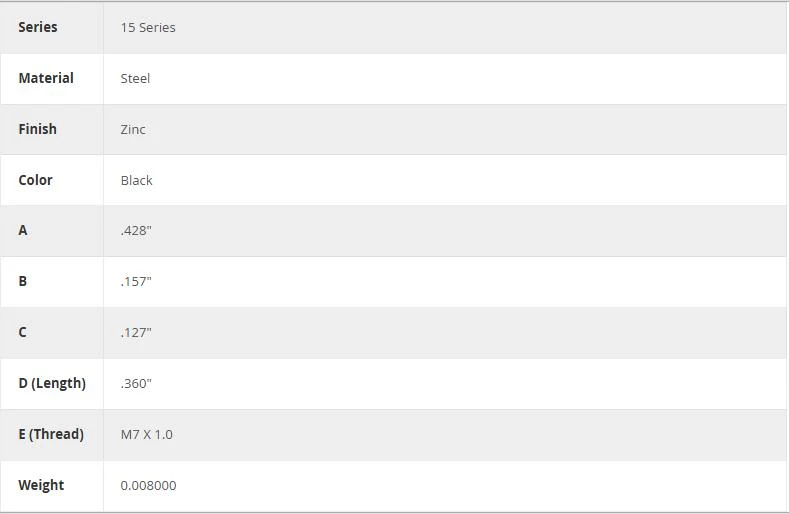Select the .428" value
Screen dimensions: 789x514
click(136, 231)
